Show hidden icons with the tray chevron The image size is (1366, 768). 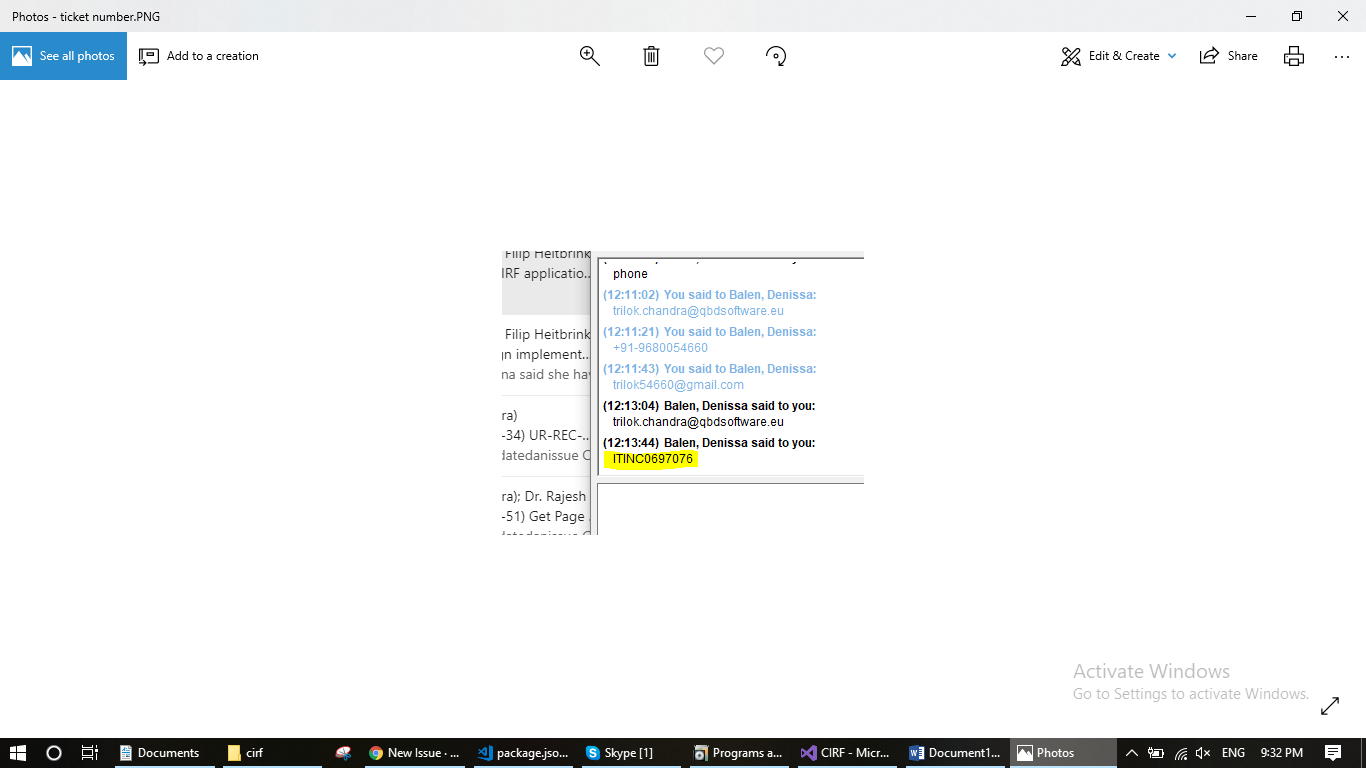click(x=1131, y=752)
